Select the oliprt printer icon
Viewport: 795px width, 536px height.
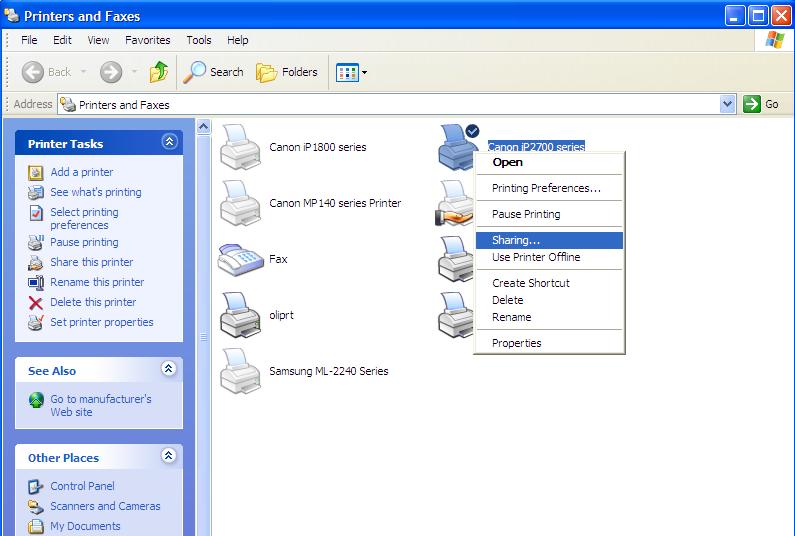tap(240, 315)
